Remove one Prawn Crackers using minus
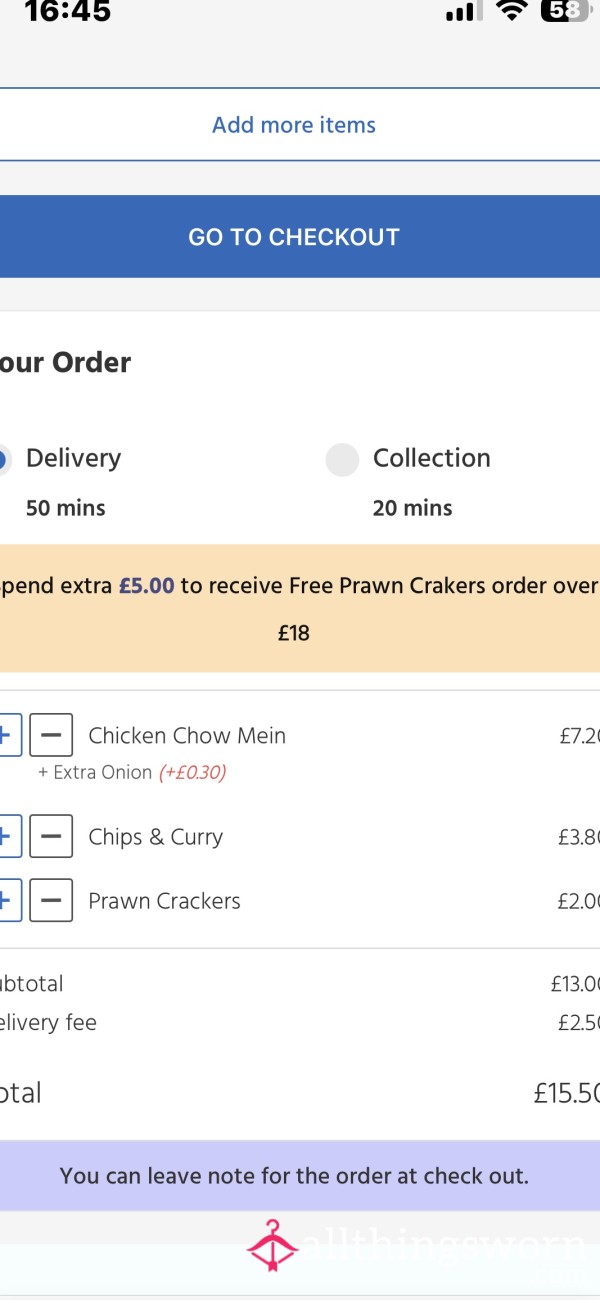600x1300 pixels. pos(51,901)
